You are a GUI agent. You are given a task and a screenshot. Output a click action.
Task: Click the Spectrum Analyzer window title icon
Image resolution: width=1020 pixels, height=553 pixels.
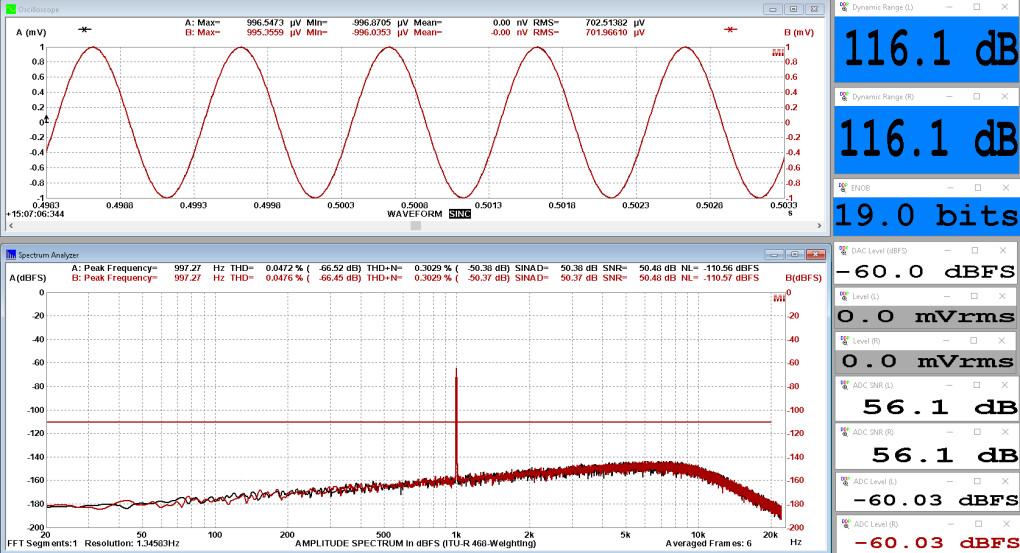10,255
